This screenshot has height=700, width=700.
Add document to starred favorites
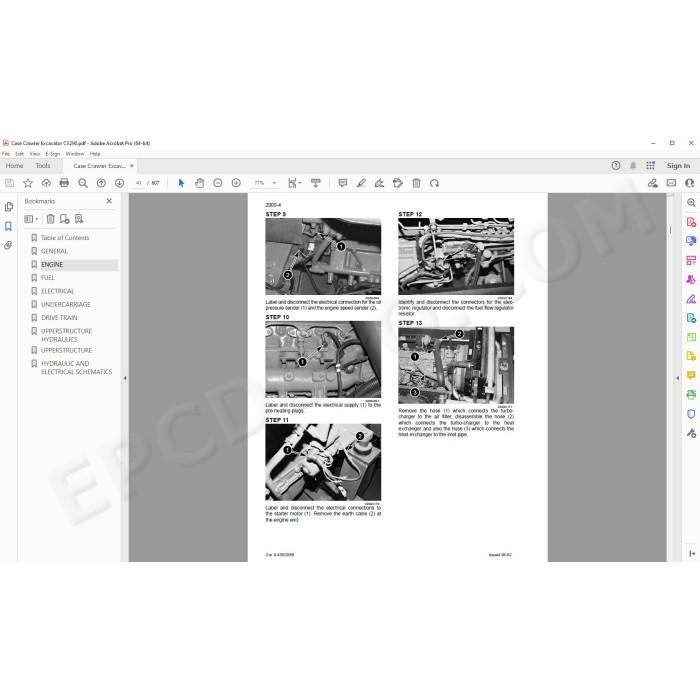click(x=28, y=183)
